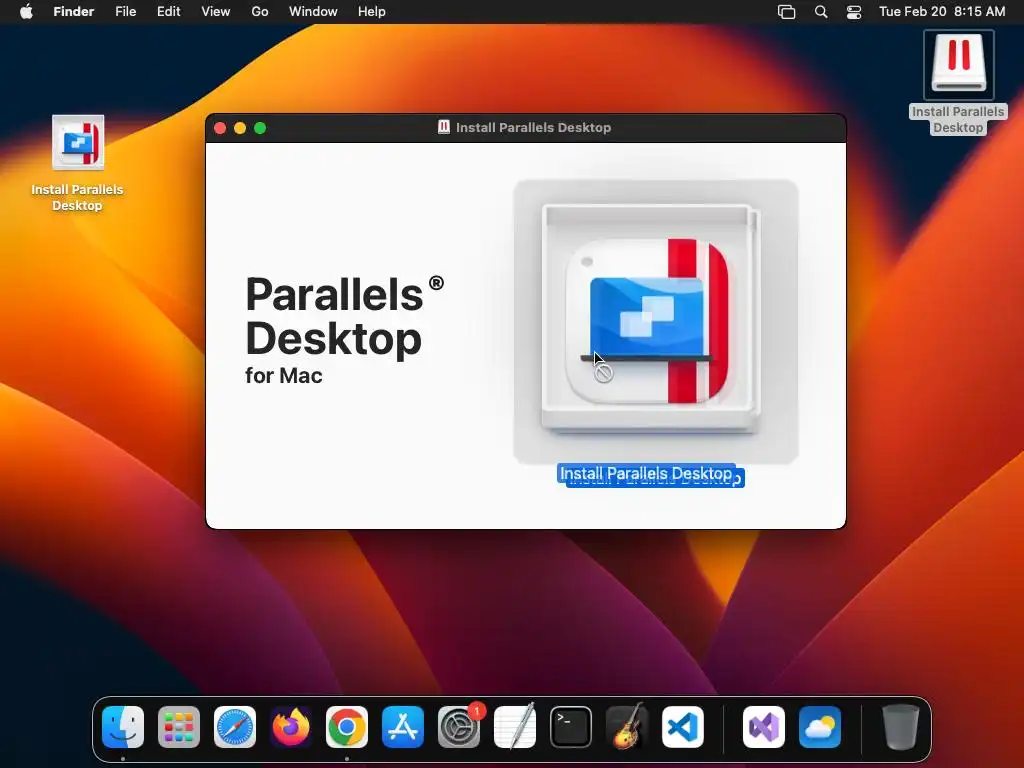Open Control Center in menu bar
Image resolution: width=1024 pixels, height=768 pixels.
coord(854,12)
